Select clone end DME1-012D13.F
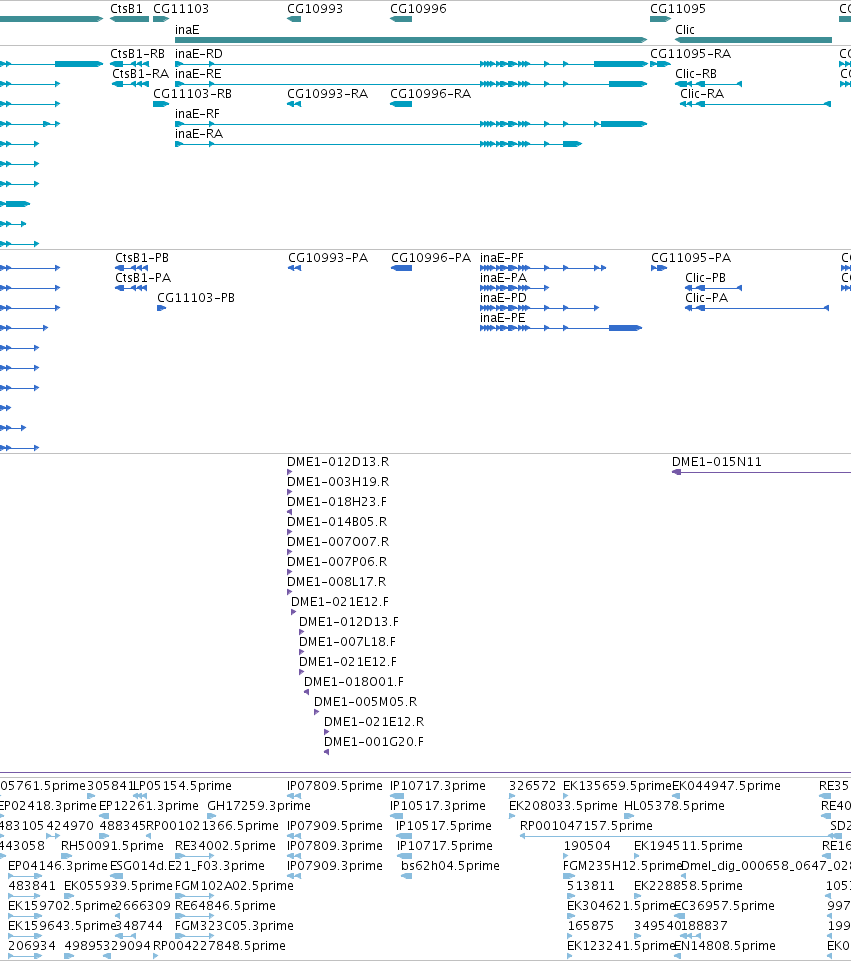The image size is (851, 961). pyautogui.click(x=349, y=621)
